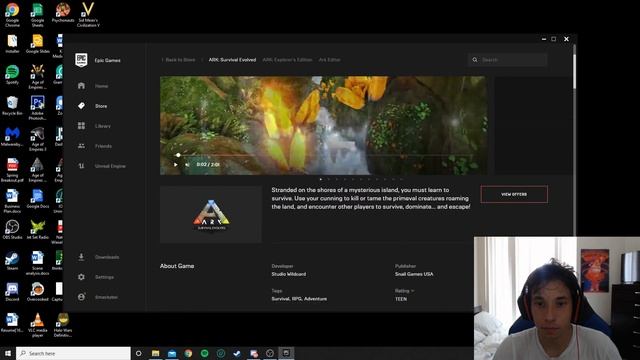The width and height of the screenshot is (640, 360).
Task: Open Spotify desktop shortcut
Action: click(12, 75)
